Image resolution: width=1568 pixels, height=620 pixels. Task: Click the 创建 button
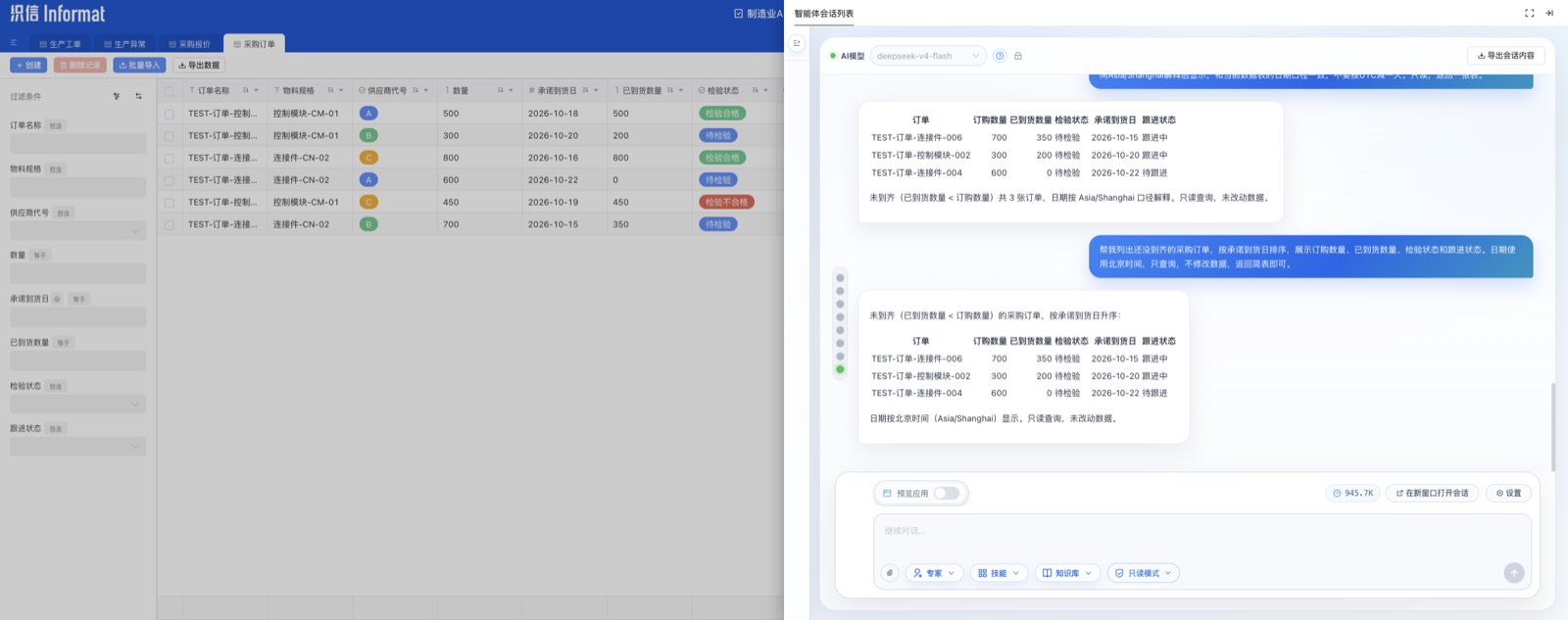(28, 66)
